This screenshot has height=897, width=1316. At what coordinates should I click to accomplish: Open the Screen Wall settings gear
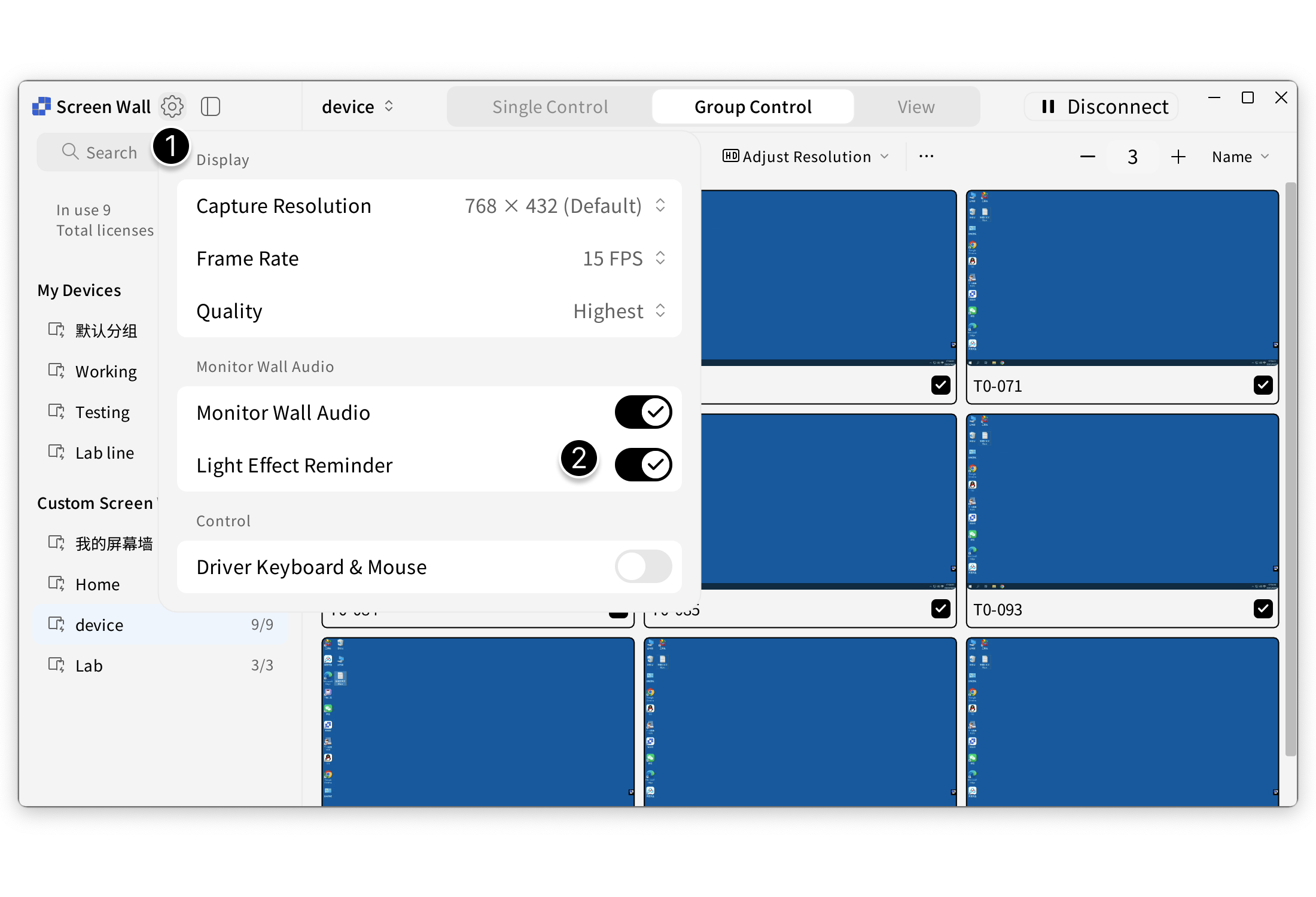click(x=172, y=106)
